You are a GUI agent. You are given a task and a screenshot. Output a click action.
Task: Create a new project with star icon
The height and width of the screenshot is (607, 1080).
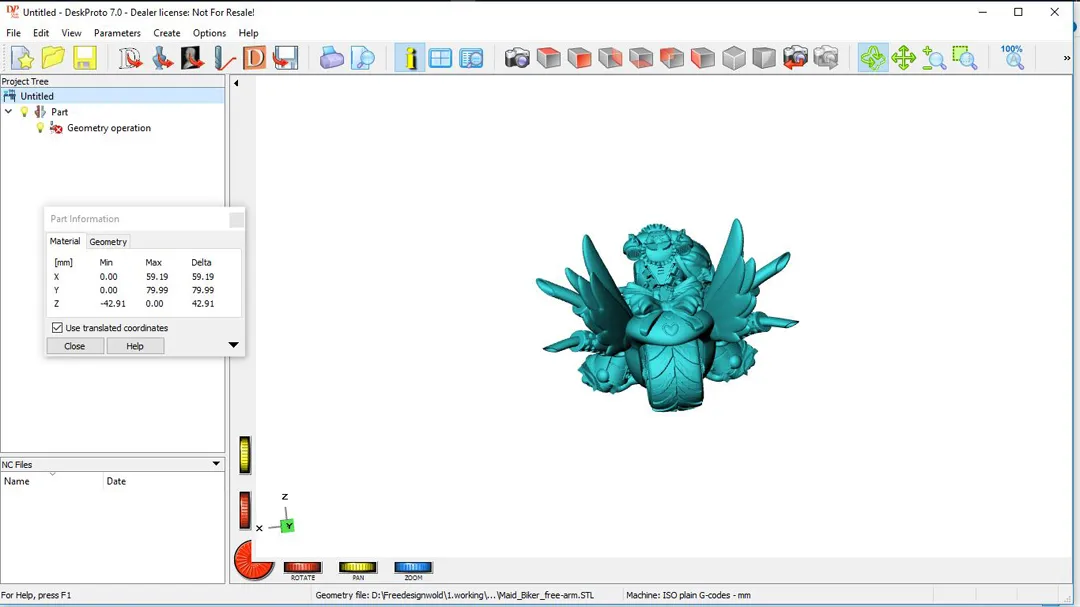[22, 58]
